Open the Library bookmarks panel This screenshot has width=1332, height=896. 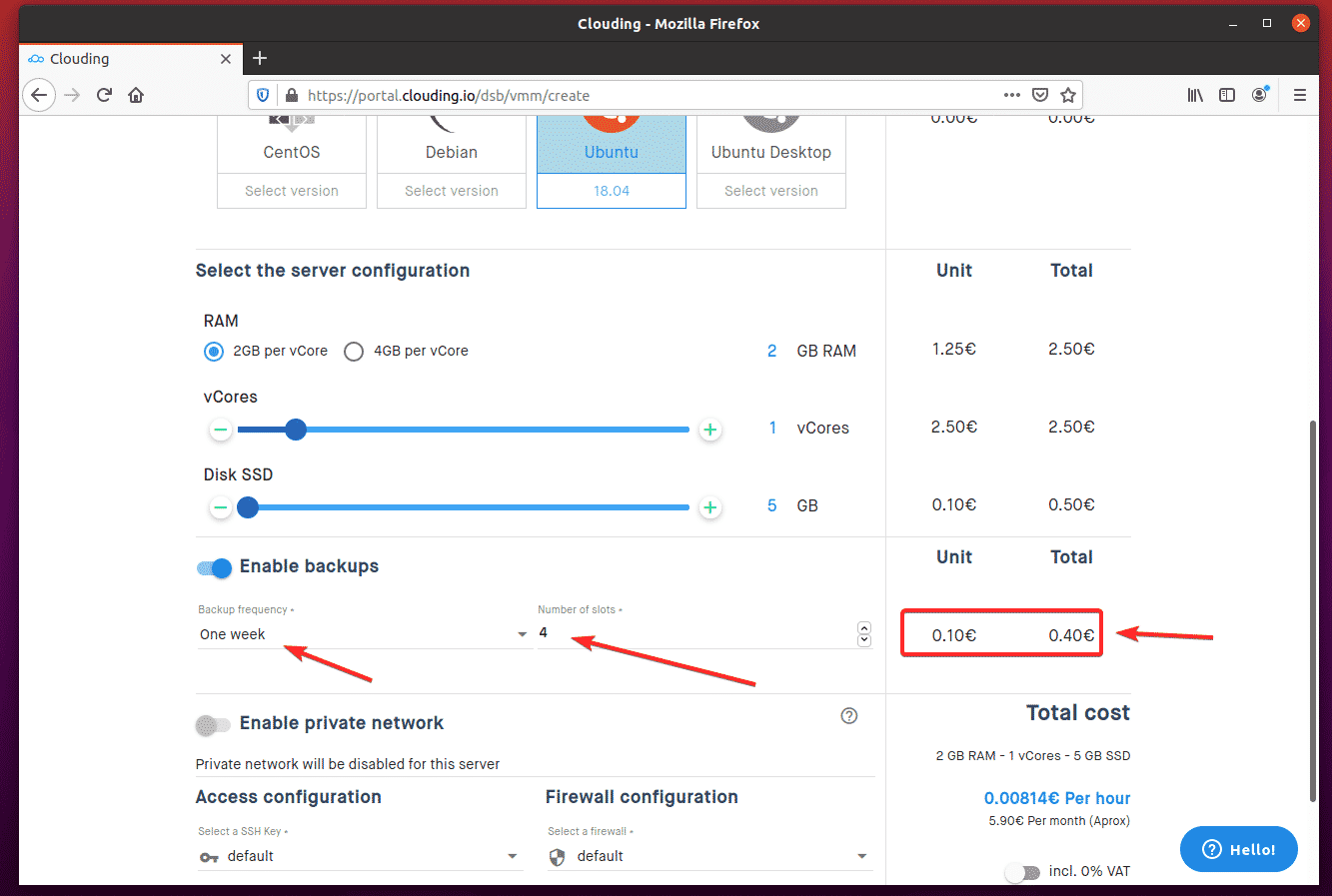coord(1195,95)
